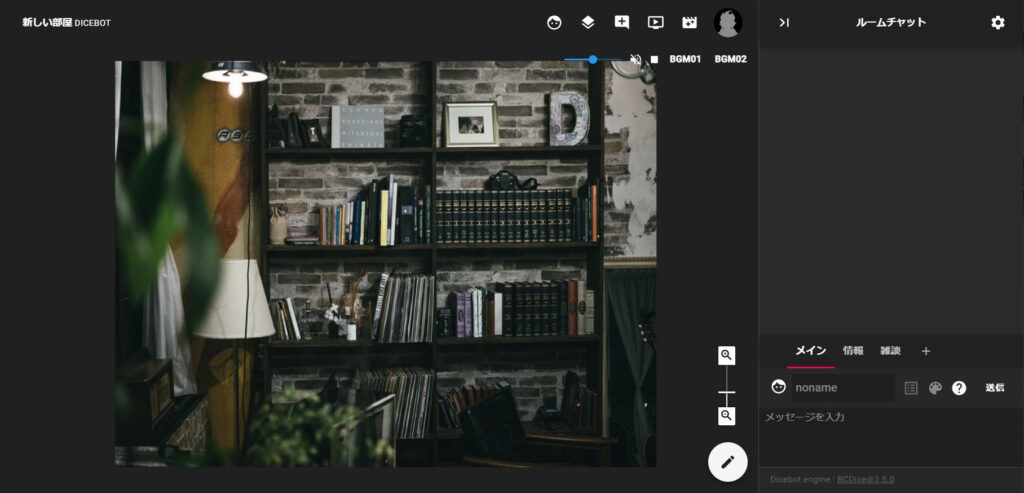
Task: Toggle the muted speaker sound icon
Action: click(x=635, y=59)
